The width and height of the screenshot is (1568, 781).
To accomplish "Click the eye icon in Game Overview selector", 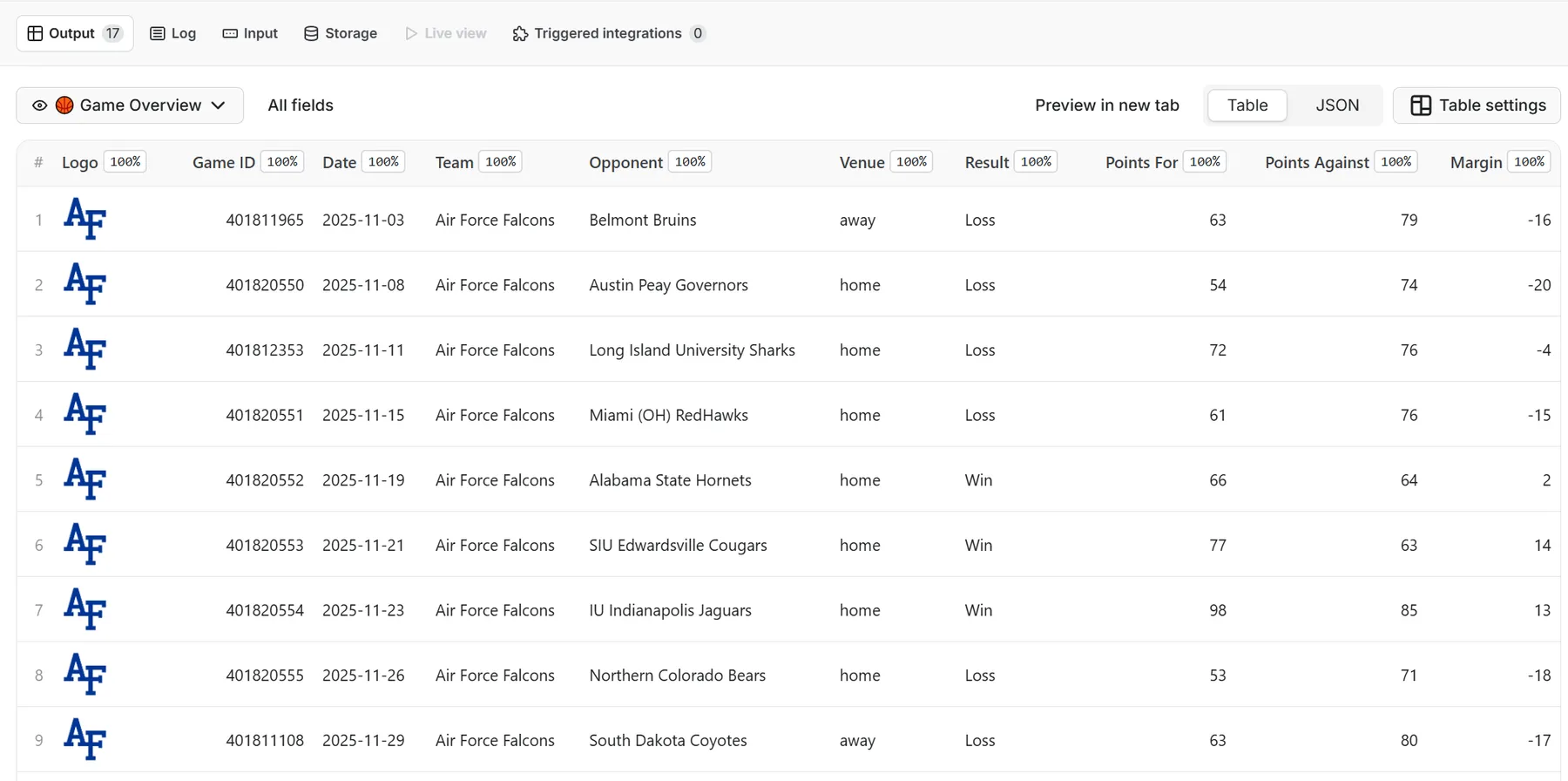I will coord(39,105).
